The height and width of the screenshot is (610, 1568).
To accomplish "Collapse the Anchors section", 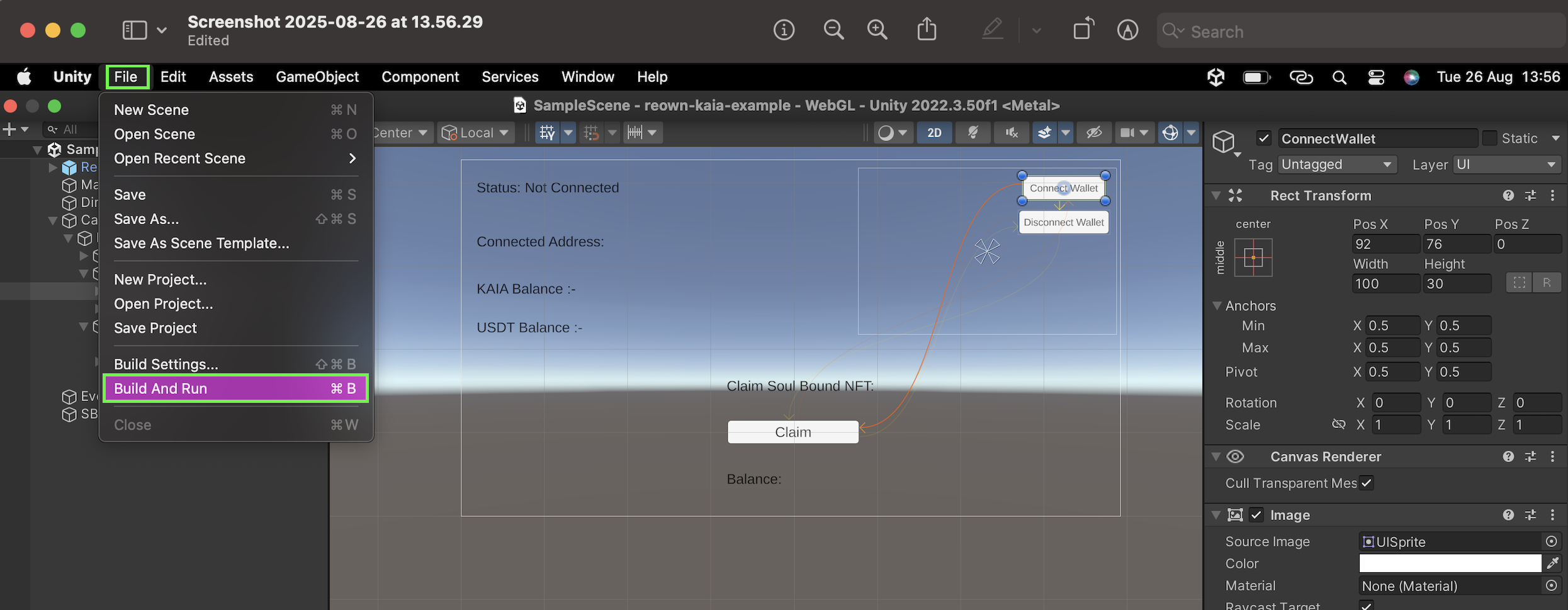I will coord(1217,306).
